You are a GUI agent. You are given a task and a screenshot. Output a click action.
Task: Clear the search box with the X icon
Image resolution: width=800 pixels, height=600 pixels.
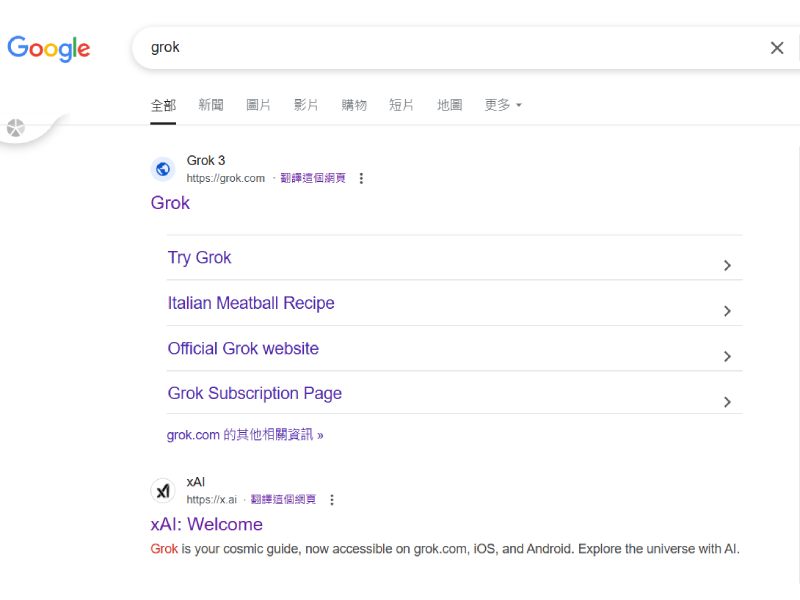click(777, 48)
